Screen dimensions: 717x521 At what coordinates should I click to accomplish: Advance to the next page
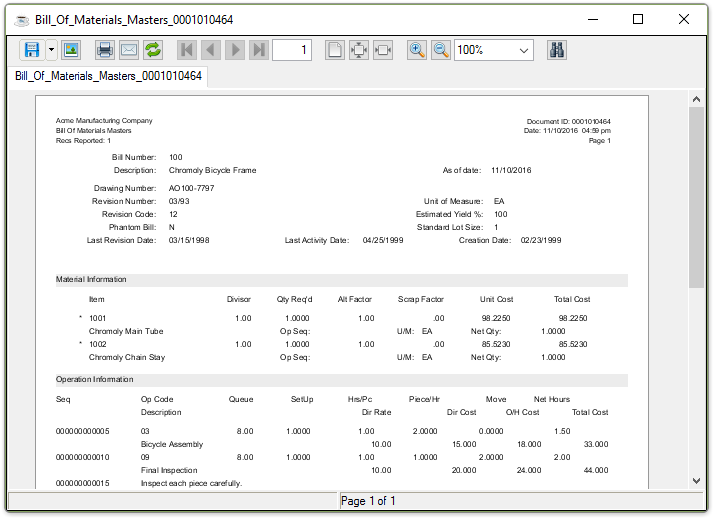pyautogui.click(x=235, y=49)
